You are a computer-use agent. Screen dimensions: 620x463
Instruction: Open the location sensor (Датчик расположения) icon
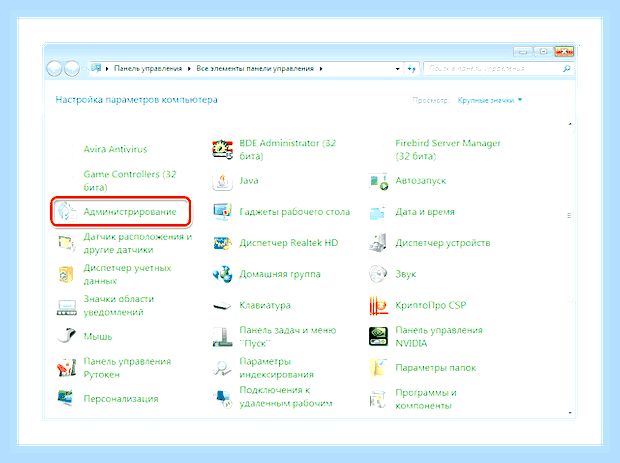[x=66, y=243]
